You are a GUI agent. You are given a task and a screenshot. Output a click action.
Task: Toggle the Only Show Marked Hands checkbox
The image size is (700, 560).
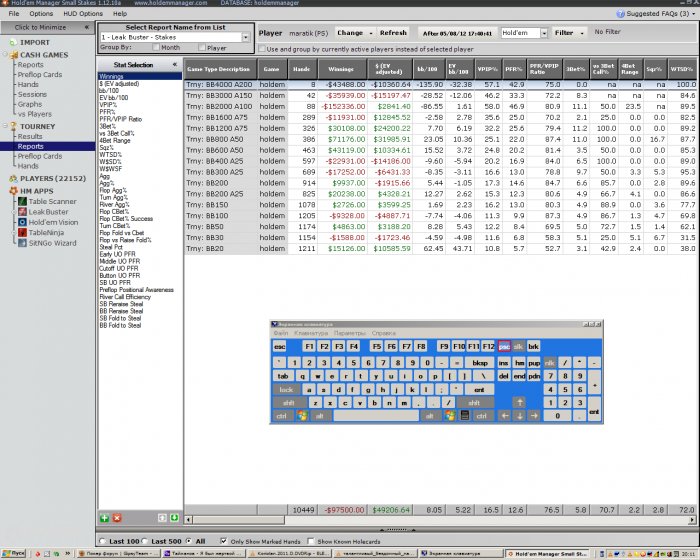tap(224, 541)
